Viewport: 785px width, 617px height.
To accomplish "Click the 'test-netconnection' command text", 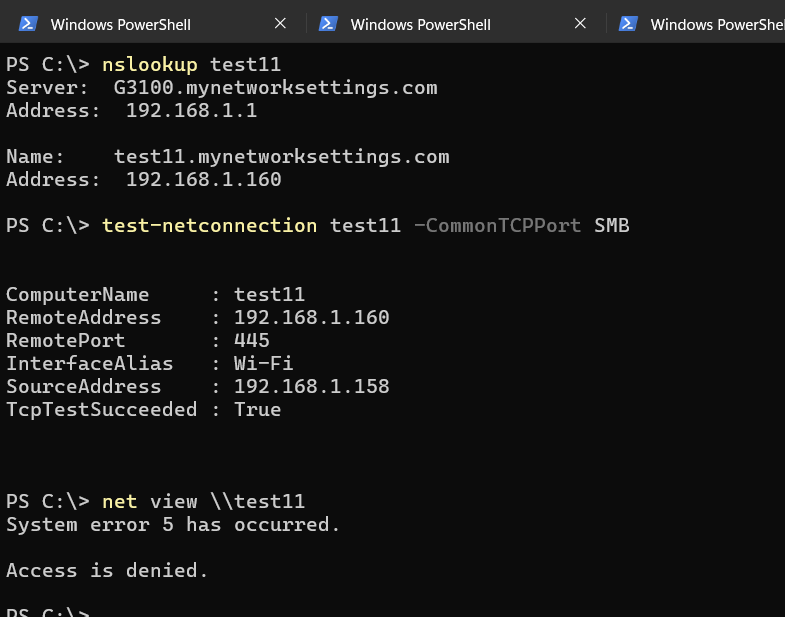I will (x=209, y=226).
